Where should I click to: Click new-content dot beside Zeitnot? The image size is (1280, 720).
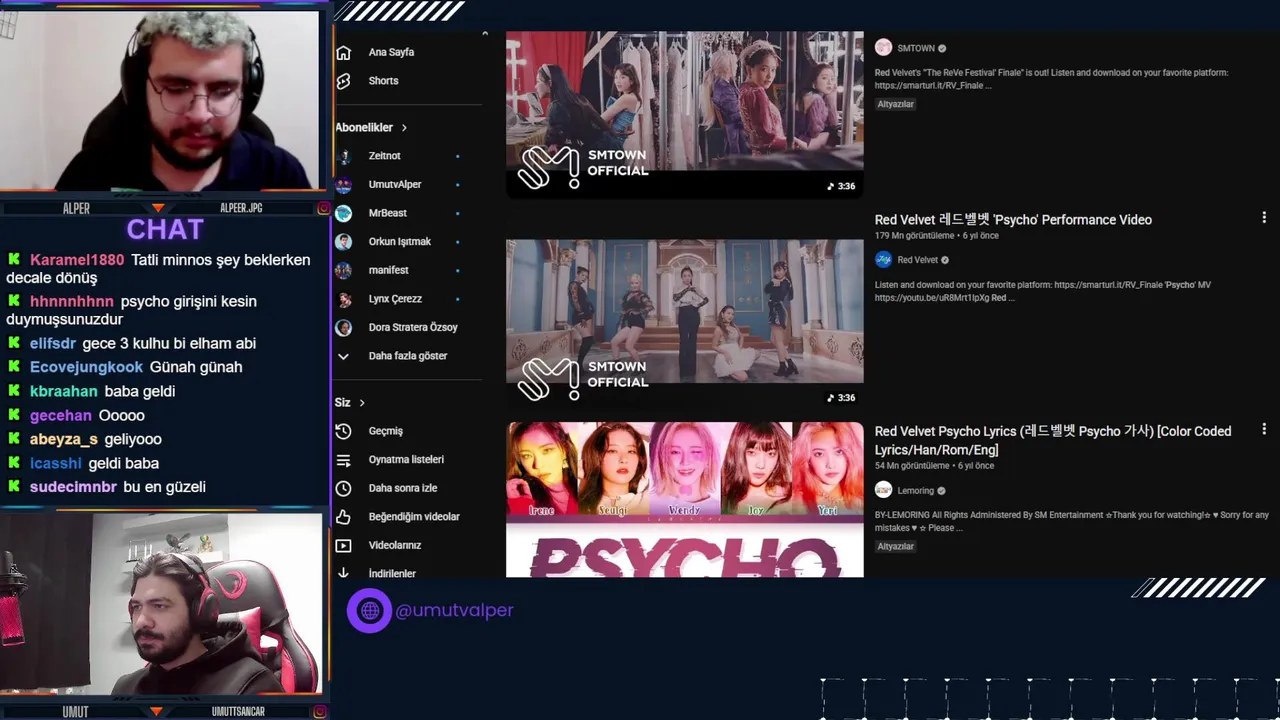coord(458,156)
